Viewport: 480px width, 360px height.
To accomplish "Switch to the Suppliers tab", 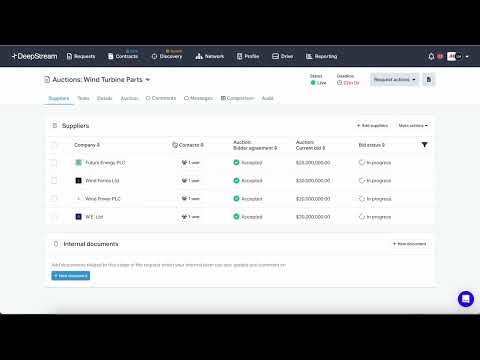I will point(59,98).
